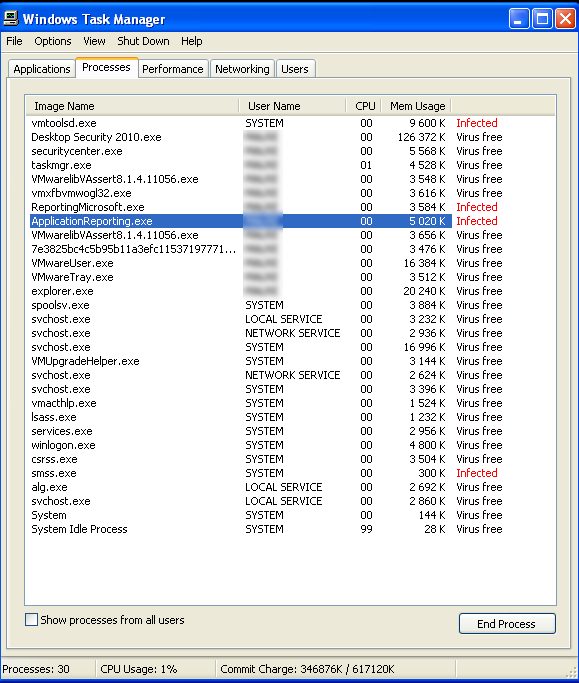Select the vmtoolsd.exe process row
This screenshot has height=683, width=579.
(x=241, y=123)
